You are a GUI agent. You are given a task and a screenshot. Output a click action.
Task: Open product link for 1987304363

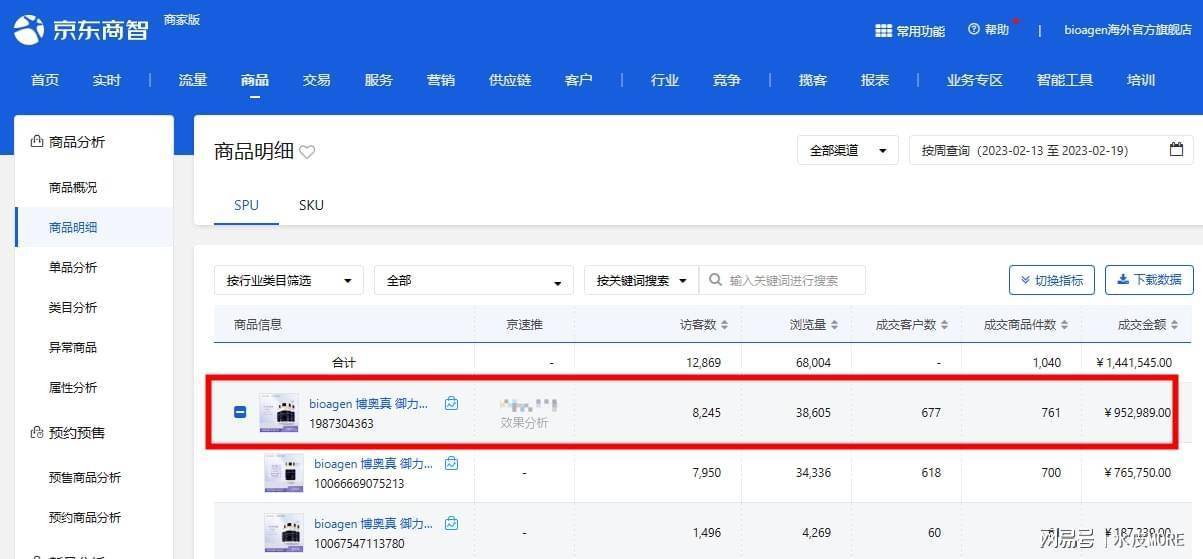pyautogui.click(x=369, y=403)
